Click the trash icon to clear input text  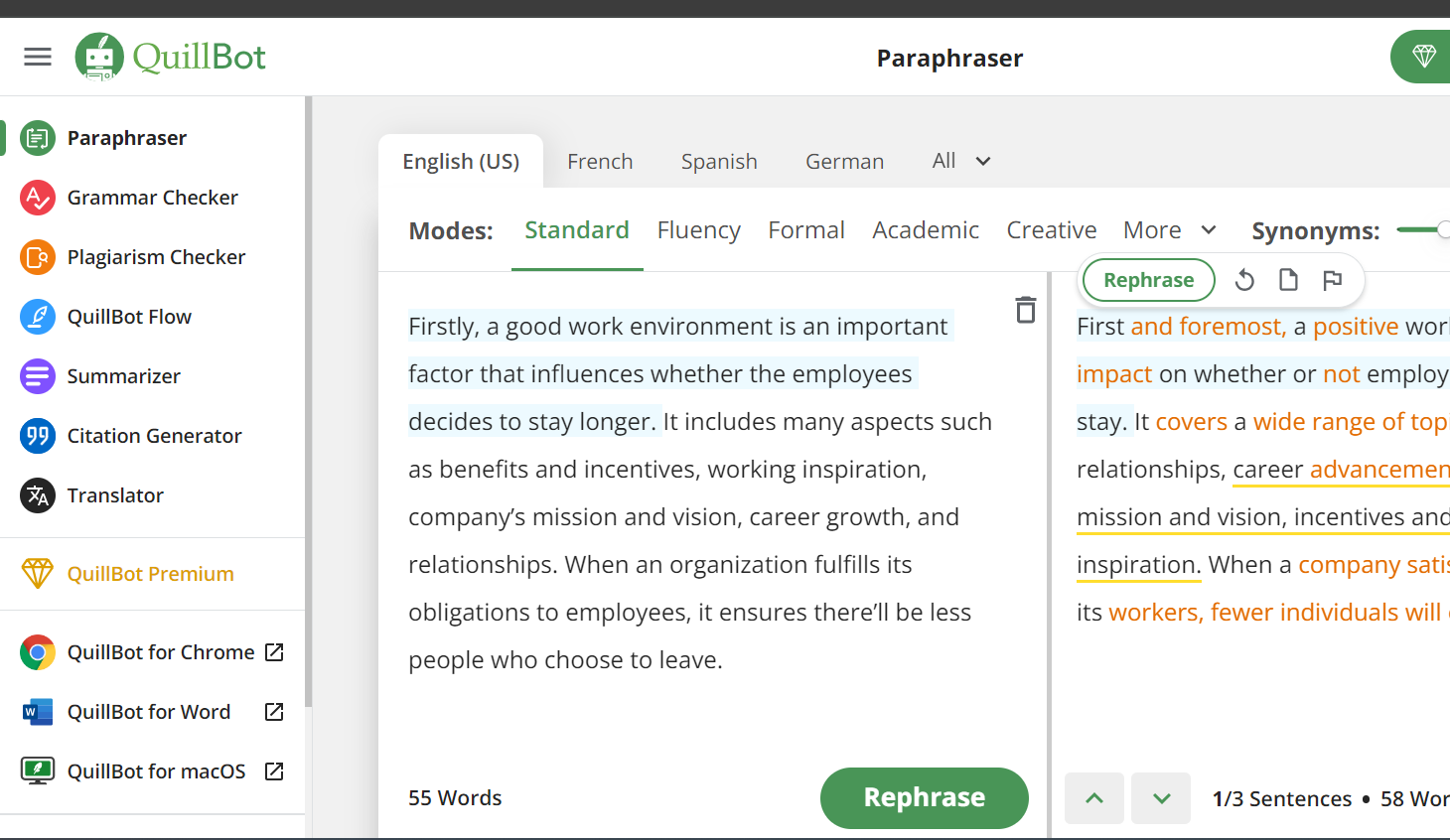tap(1026, 310)
